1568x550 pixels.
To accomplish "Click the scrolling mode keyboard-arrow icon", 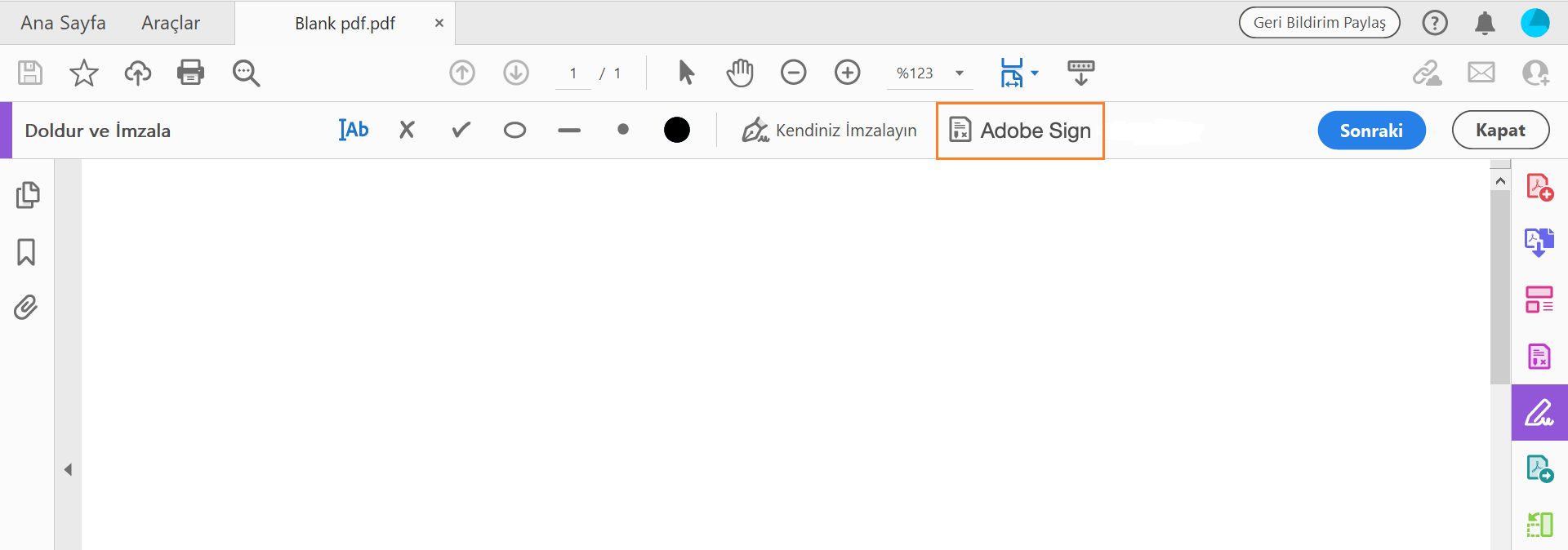I will pos(1080,73).
